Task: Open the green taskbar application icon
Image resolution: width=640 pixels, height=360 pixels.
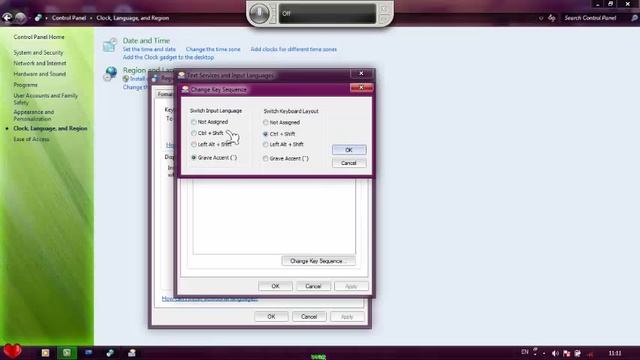Action: (67, 353)
